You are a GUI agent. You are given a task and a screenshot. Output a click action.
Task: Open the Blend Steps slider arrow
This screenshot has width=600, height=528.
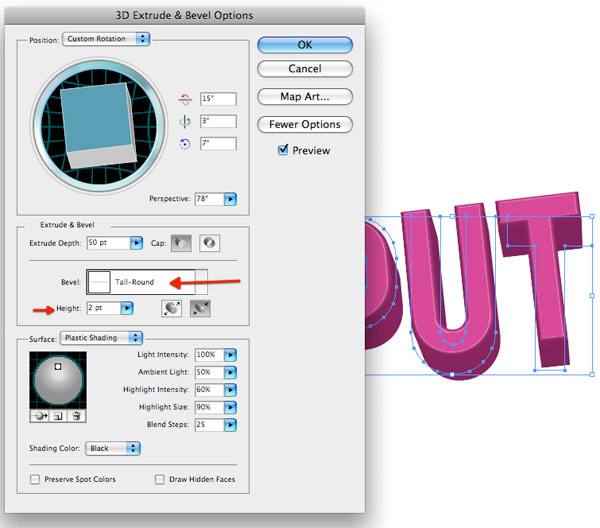pos(230,425)
